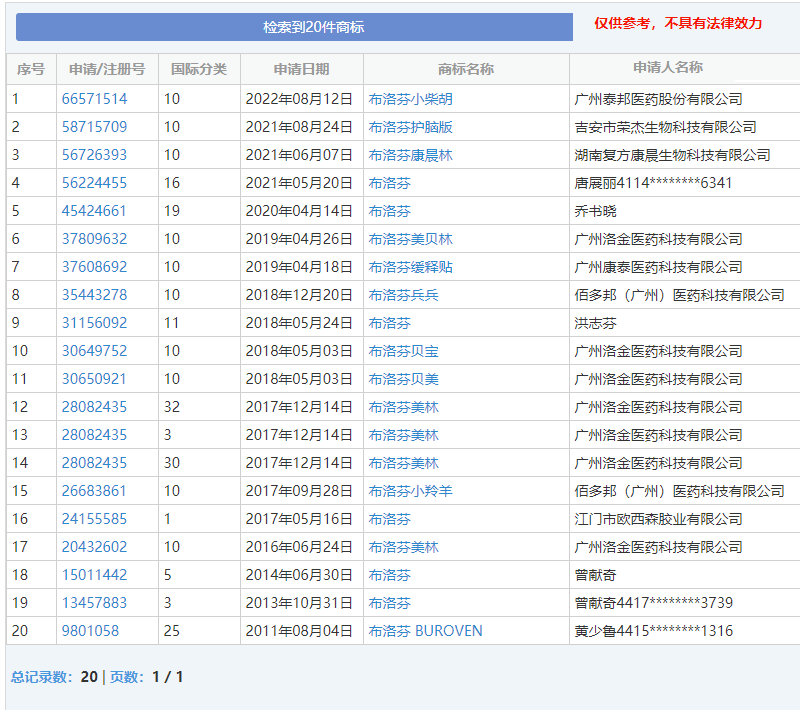Image resolution: width=800 pixels, height=710 pixels.
Task: View trademark record 31156092
Action: [x=94, y=323]
